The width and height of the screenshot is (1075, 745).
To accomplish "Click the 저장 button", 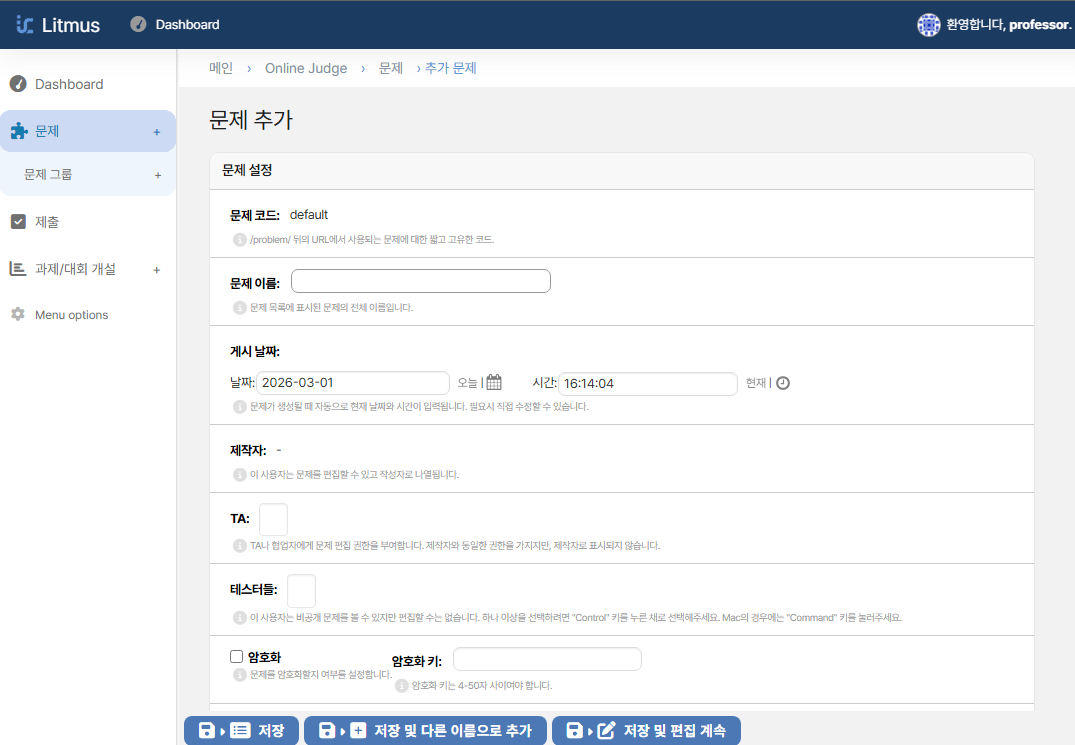I will (x=241, y=731).
